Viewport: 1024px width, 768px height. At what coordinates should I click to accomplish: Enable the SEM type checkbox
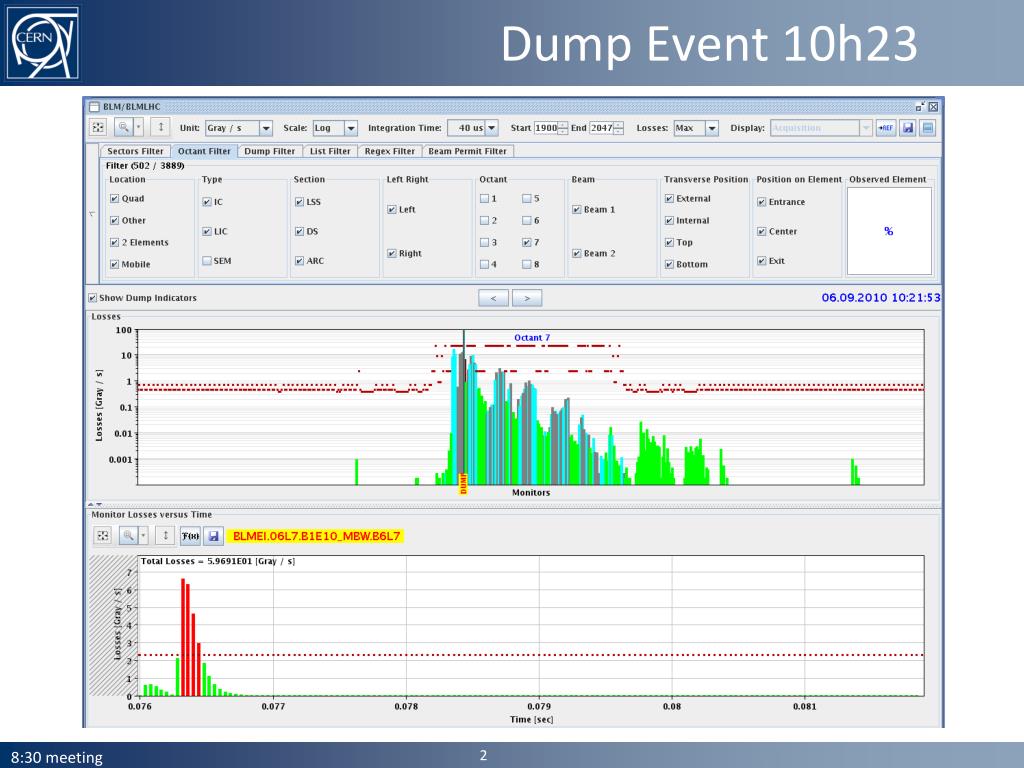tap(207, 261)
